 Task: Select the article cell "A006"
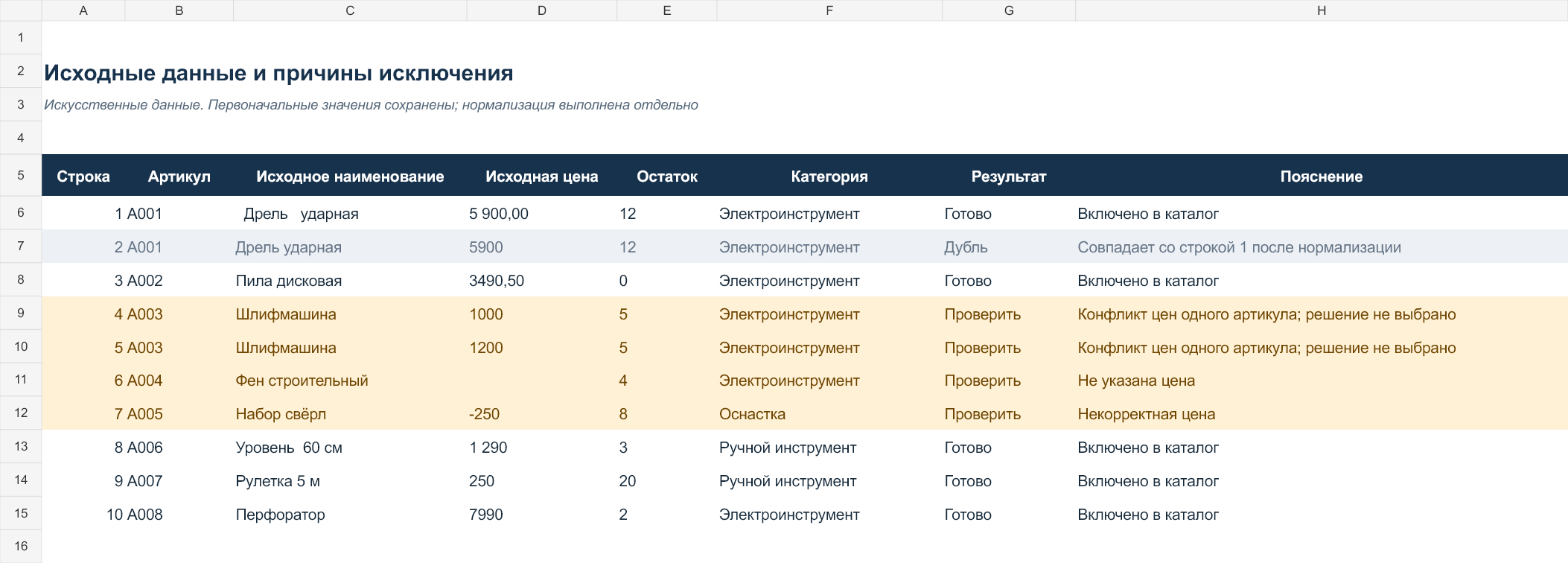(x=179, y=448)
